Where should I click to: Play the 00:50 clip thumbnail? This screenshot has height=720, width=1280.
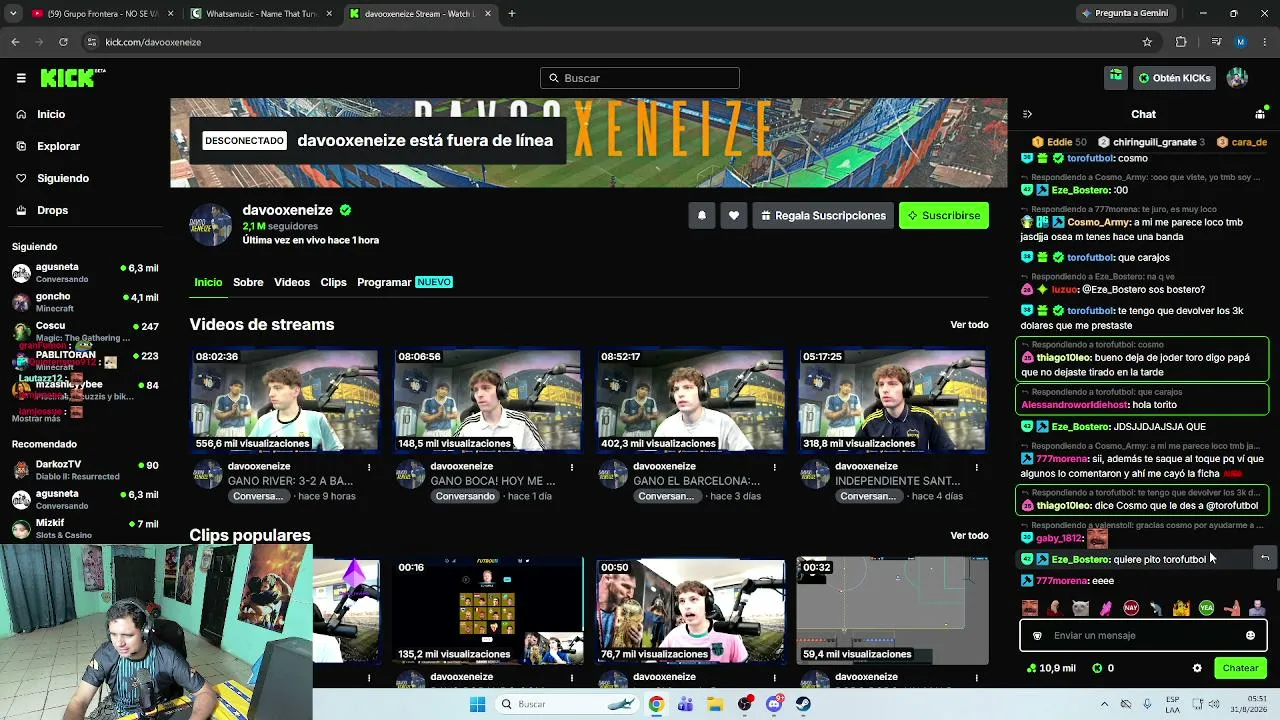[x=690, y=611]
